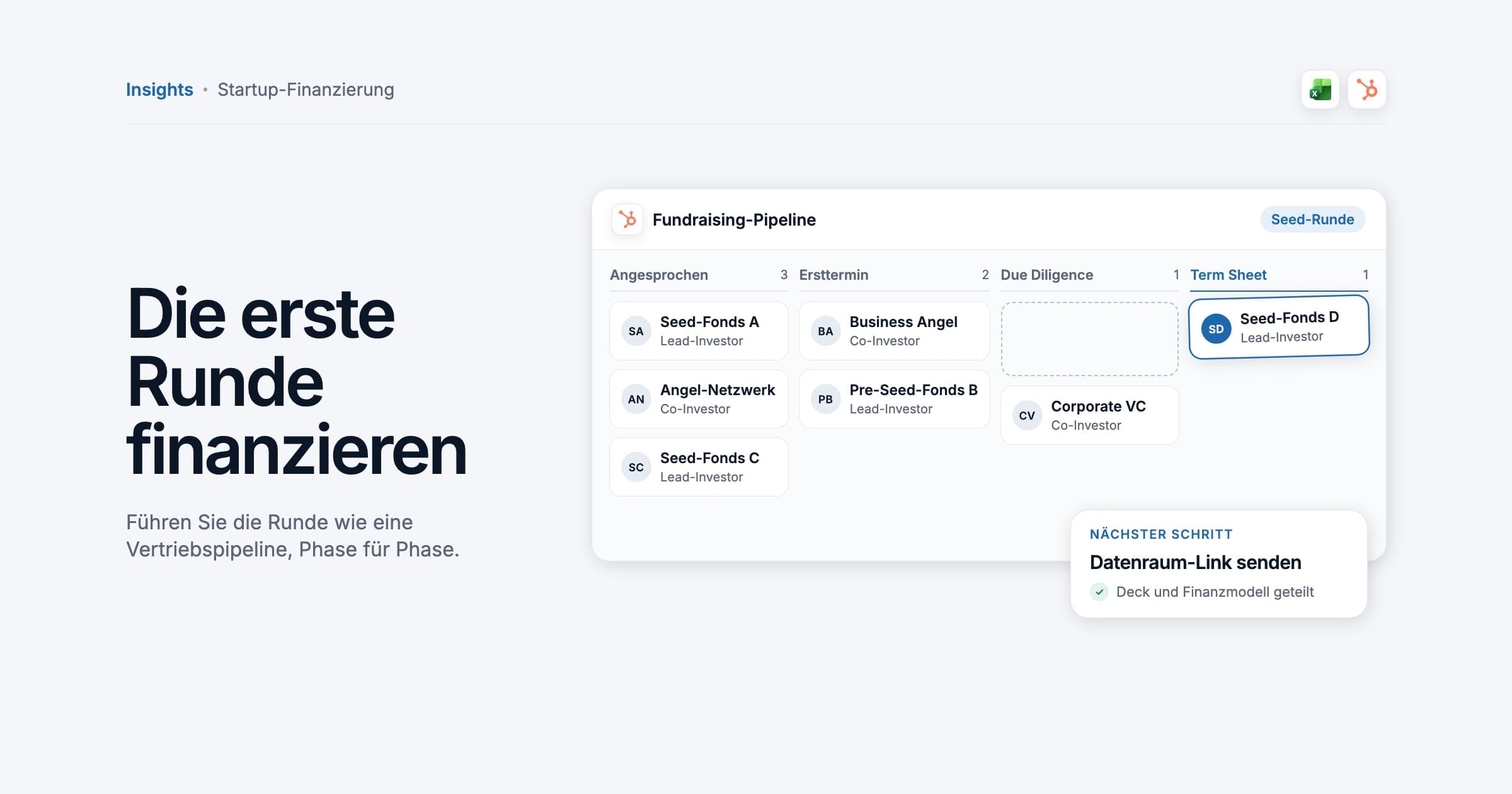Open the Insights link in the breadcrumb
Screen dimensions: 1512x794
click(159, 89)
